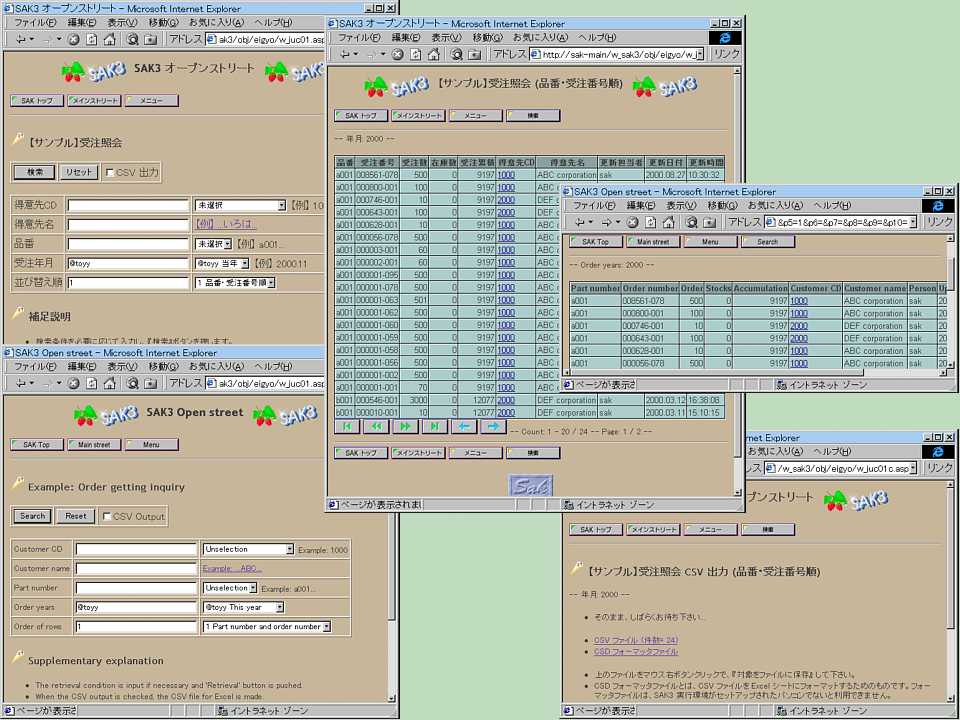960x720 pixels.
Task: Click the Customer name input field
Action: tap(136, 569)
